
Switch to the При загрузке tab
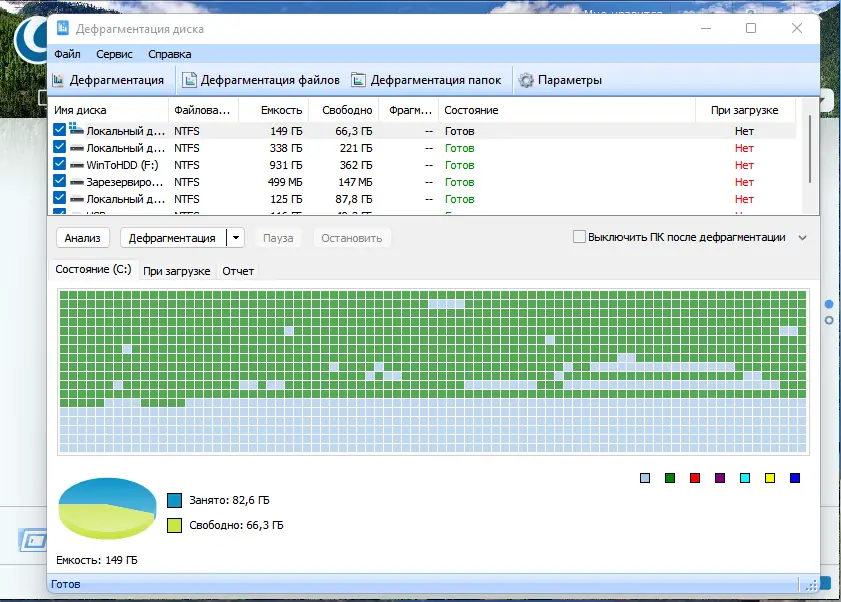click(176, 271)
